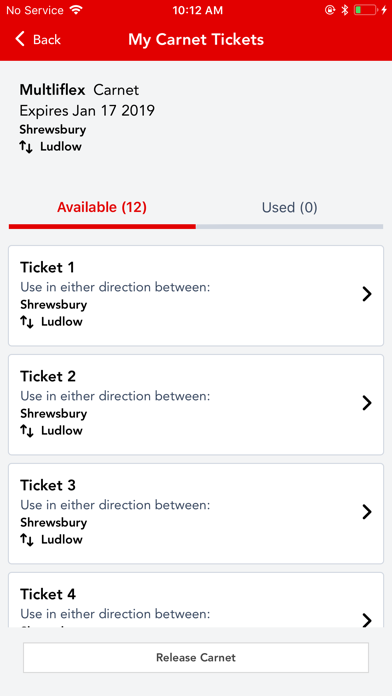392x696 pixels.
Task: Tap the direction arrows icon in Ticket 3
Action: coord(27,540)
